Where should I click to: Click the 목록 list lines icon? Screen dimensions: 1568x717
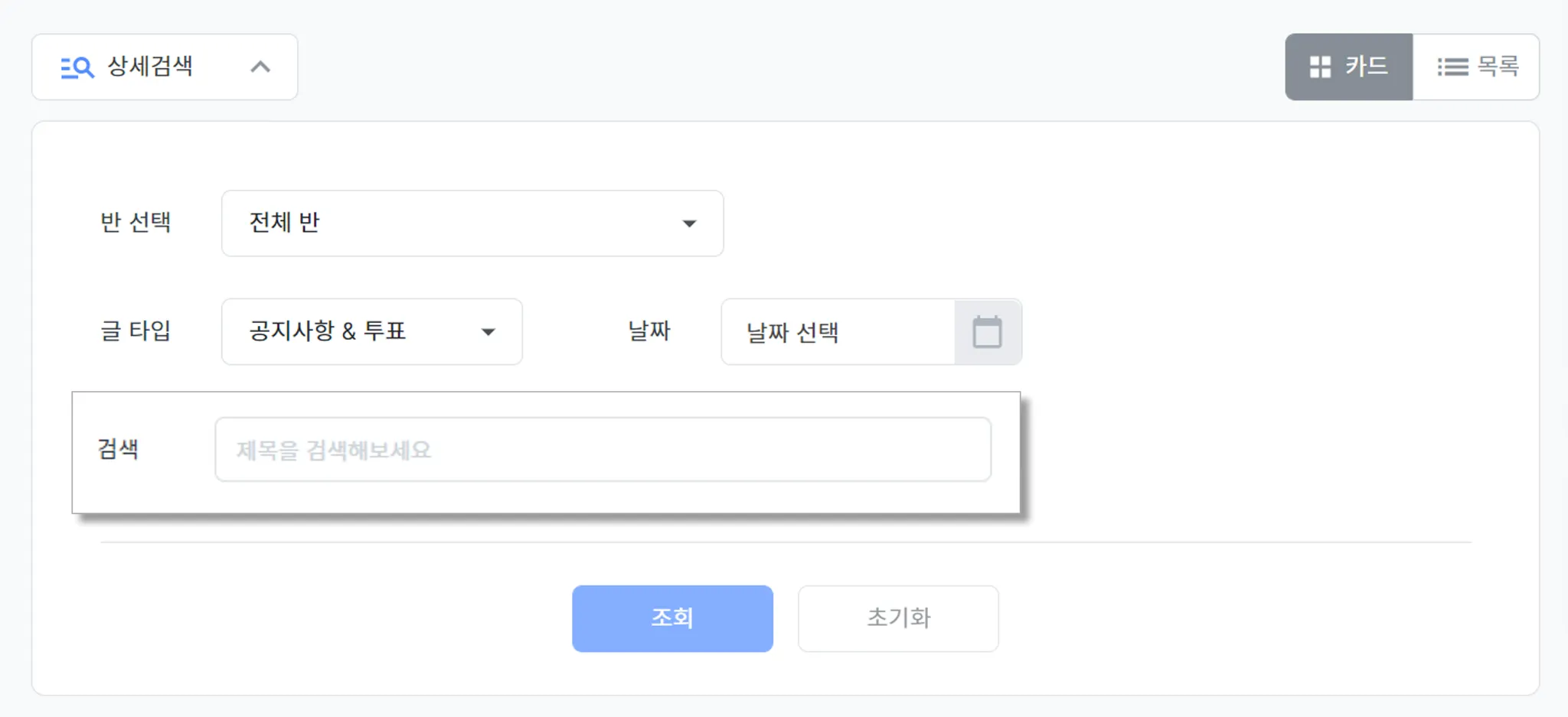[1452, 67]
